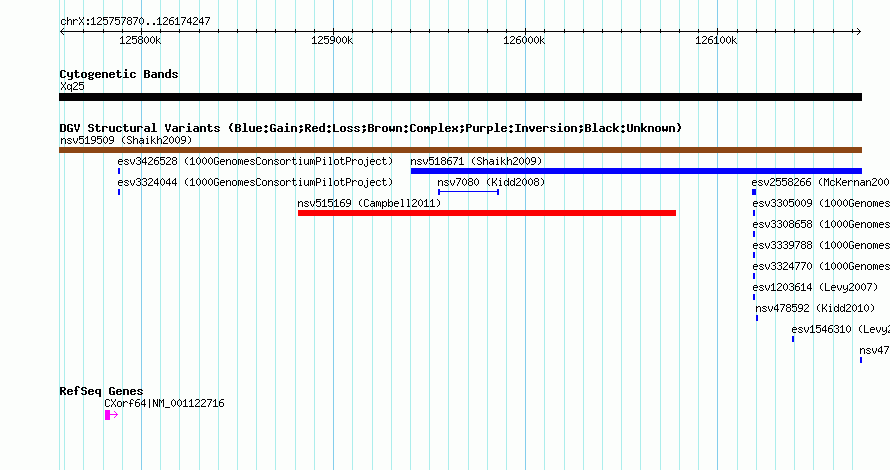Click the red nsv515169 loss bar
Viewport: 890px width, 470px height.
coord(486,213)
